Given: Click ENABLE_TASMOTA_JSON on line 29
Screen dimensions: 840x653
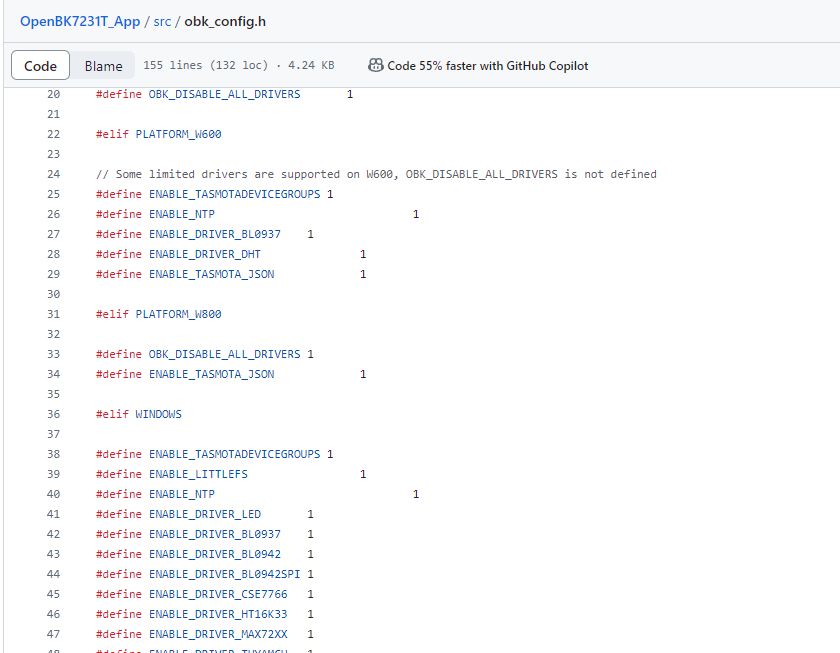Looking at the screenshot, I should (x=212, y=274).
